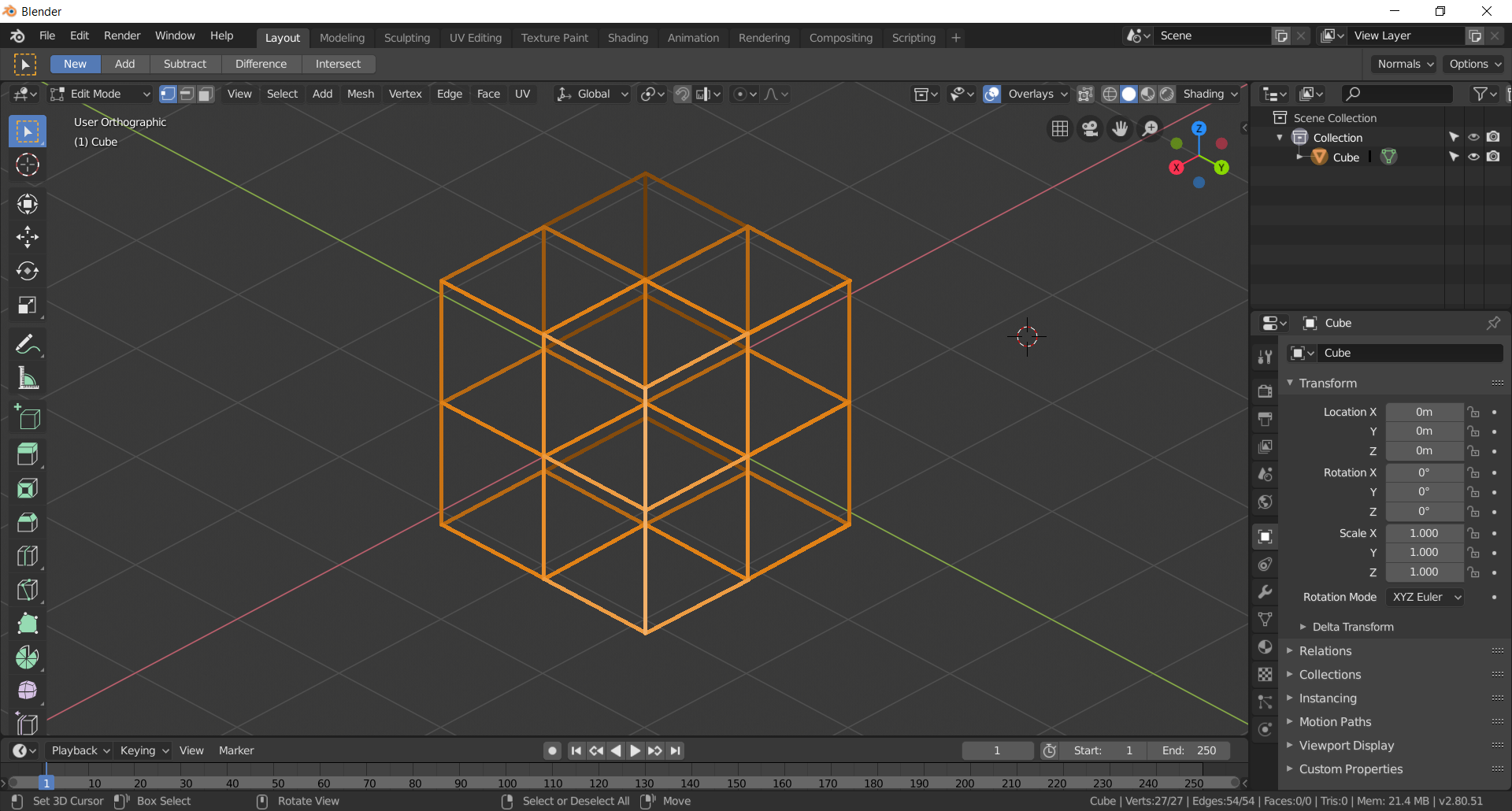The width and height of the screenshot is (1512, 811).
Task: Open the Shading options dropdown
Action: pos(1210,94)
